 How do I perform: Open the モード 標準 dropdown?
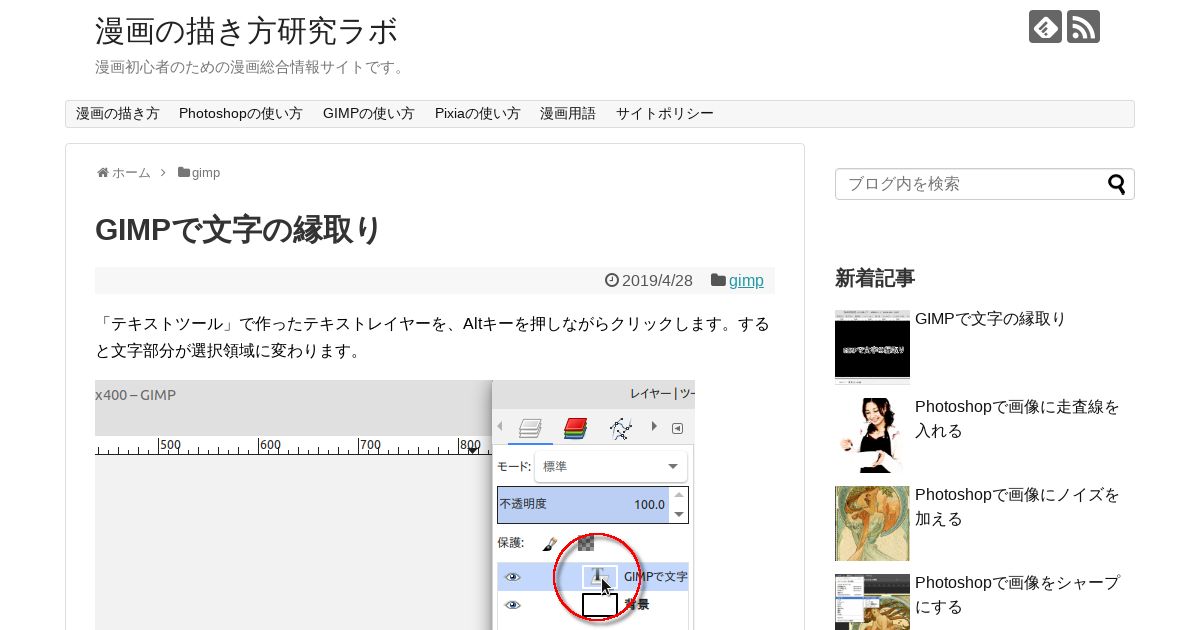611,467
